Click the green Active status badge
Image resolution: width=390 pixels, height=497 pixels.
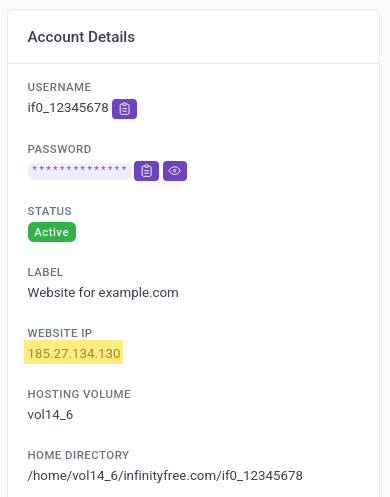coord(52,232)
